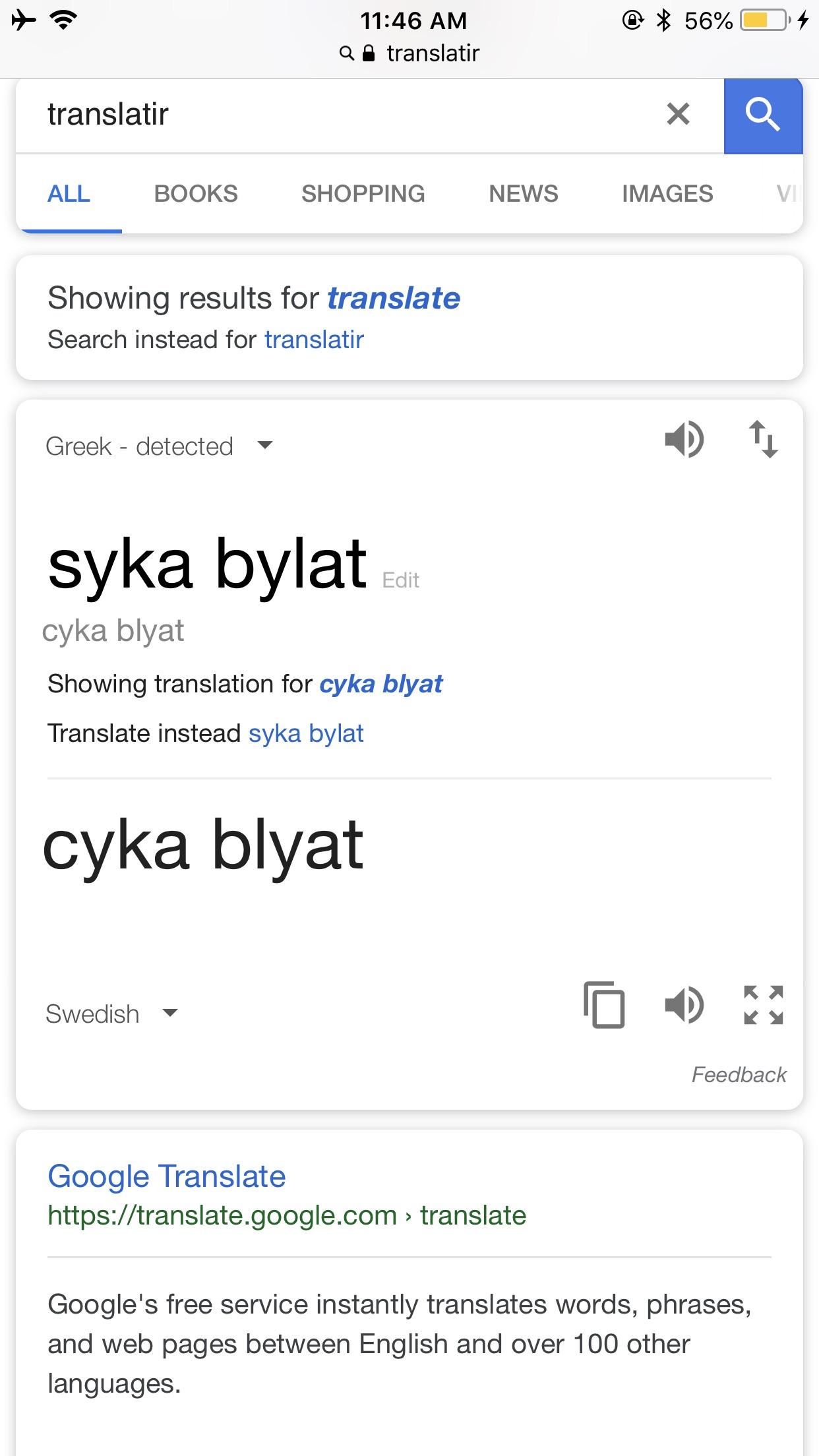Search instead for translatir

point(314,340)
